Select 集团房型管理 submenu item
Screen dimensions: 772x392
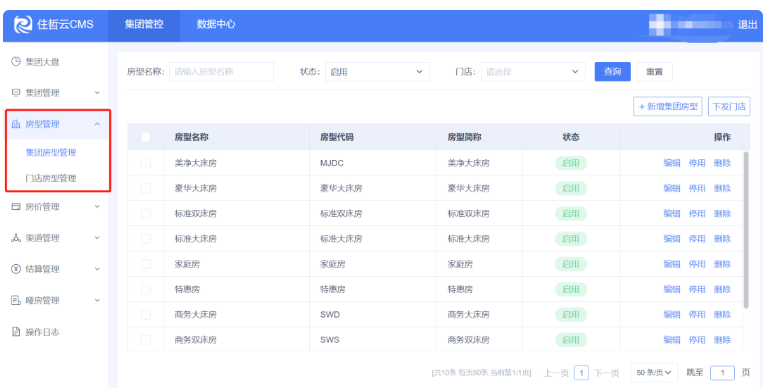[x=51, y=153]
